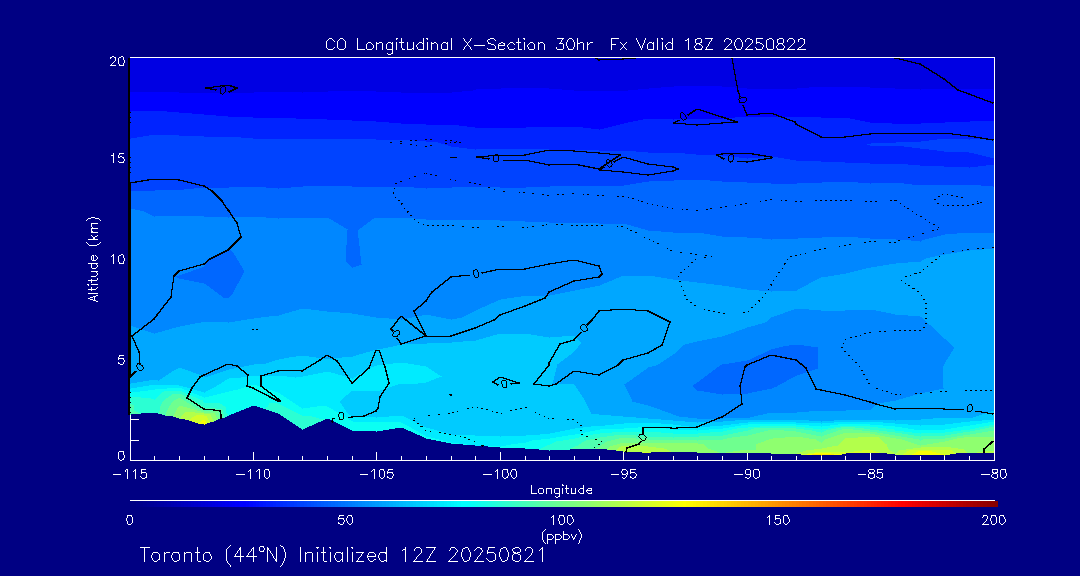This screenshot has width=1080, height=576.
Task: Click the longitude tick label "-115"
Action: click(x=129, y=475)
